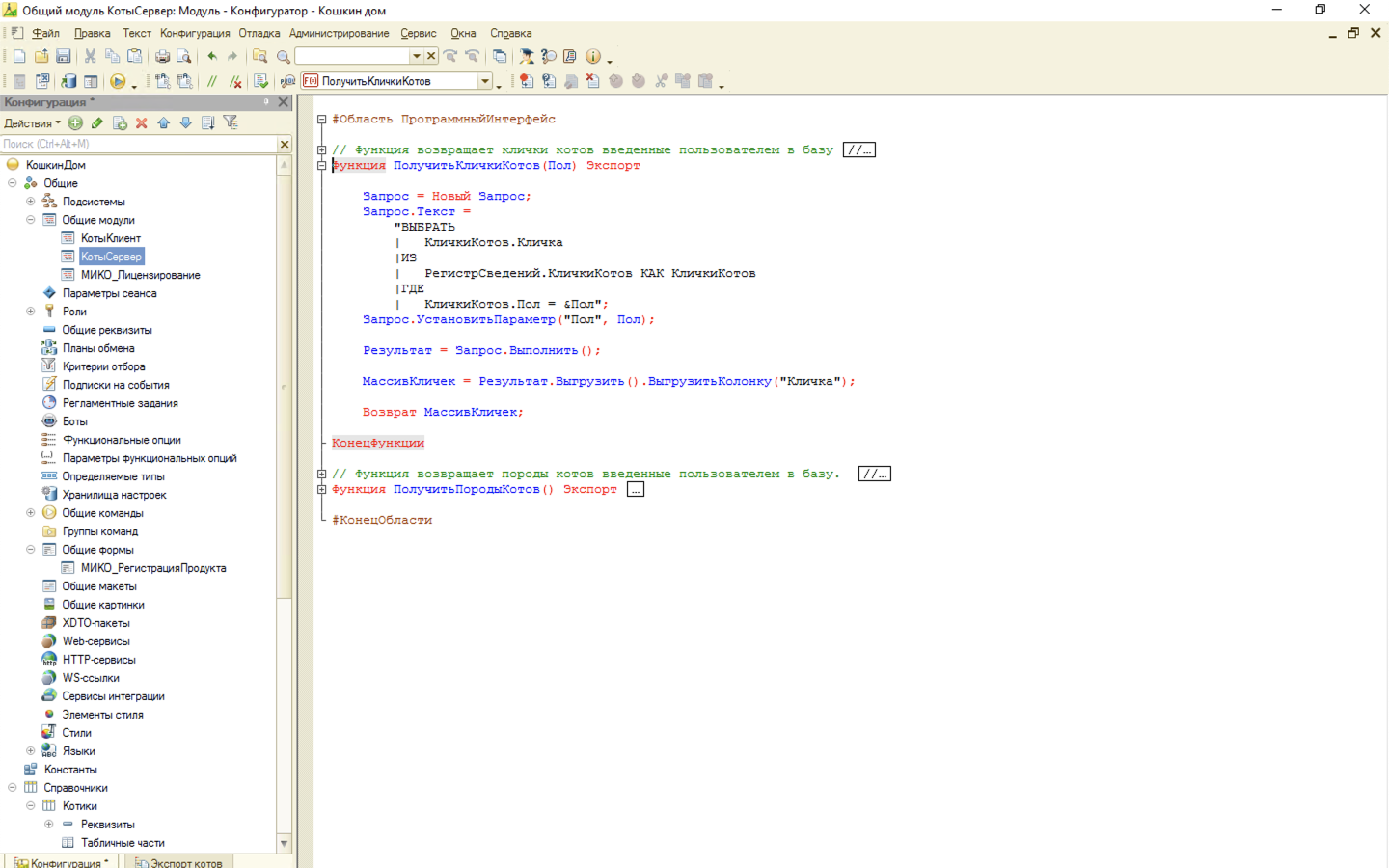Click the red Delete icon in Configuration panel
Image resolution: width=1389 pixels, height=868 pixels.
pyautogui.click(x=141, y=122)
